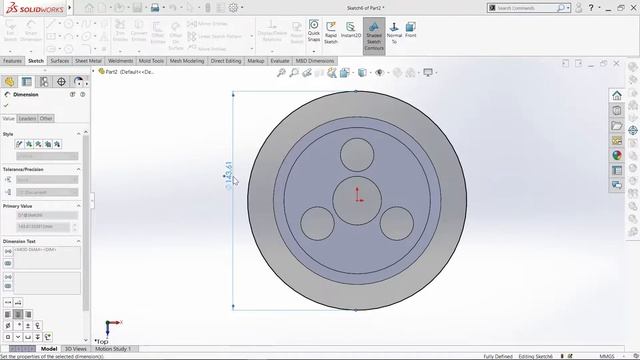Click the Dimension Text box
Screen dimensions: 640x360
click(47, 257)
